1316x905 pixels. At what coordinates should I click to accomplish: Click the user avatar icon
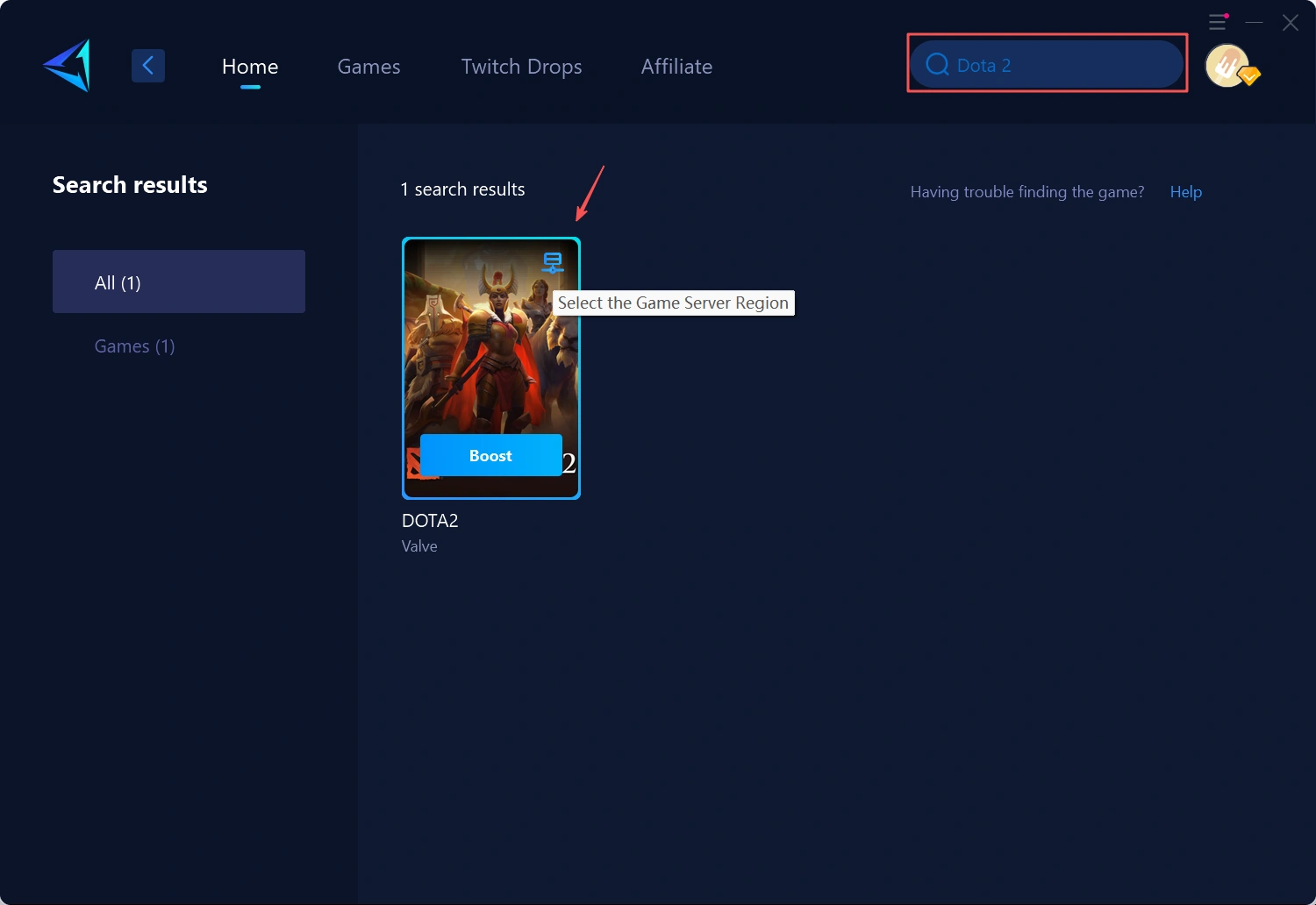1227,65
